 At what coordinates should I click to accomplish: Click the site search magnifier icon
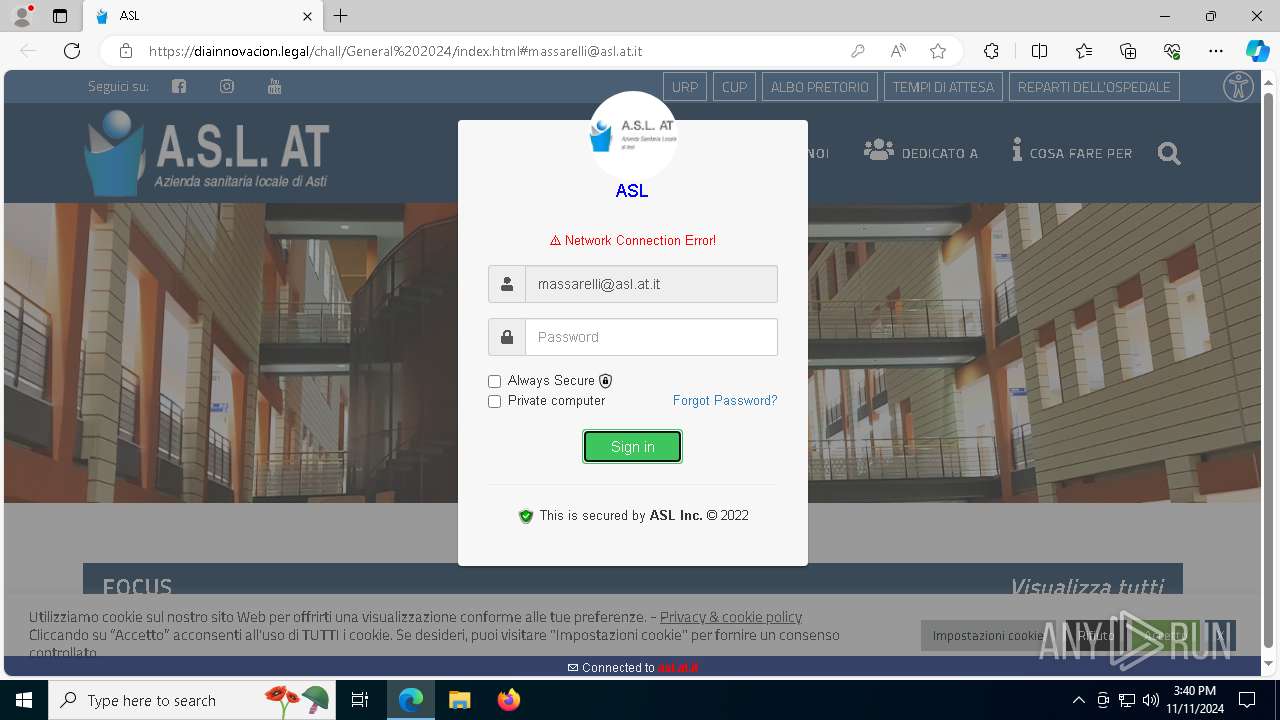pos(1169,153)
